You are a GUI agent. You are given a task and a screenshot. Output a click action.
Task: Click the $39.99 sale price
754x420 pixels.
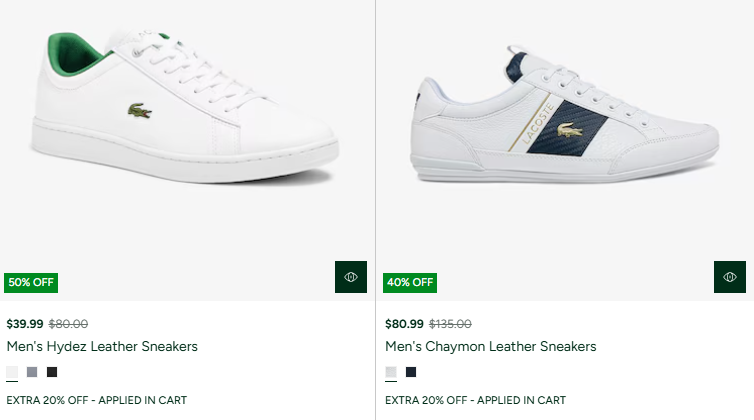[25, 324]
